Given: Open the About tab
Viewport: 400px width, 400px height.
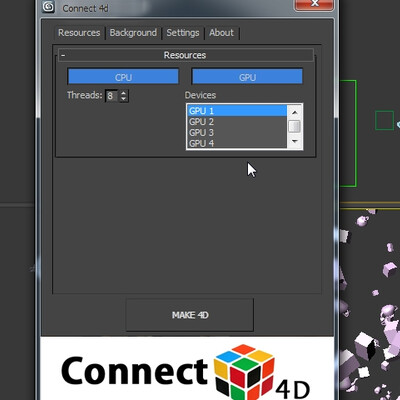Looking at the screenshot, I should pos(222,33).
